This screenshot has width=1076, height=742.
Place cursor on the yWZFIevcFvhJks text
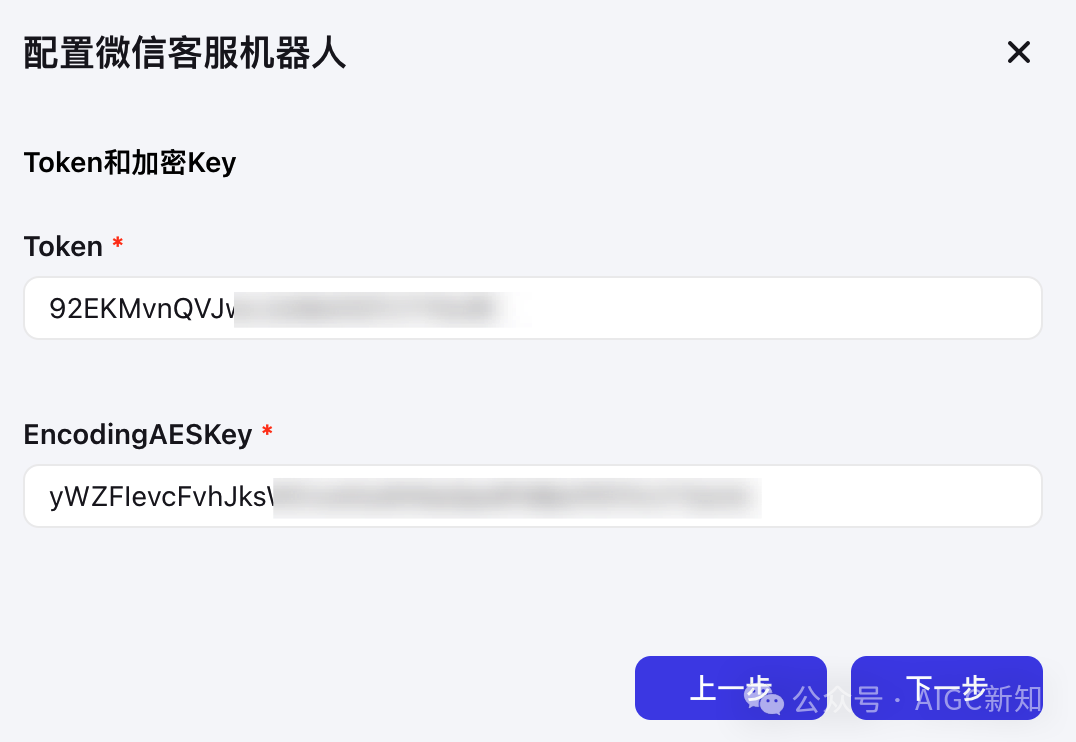[161, 497]
